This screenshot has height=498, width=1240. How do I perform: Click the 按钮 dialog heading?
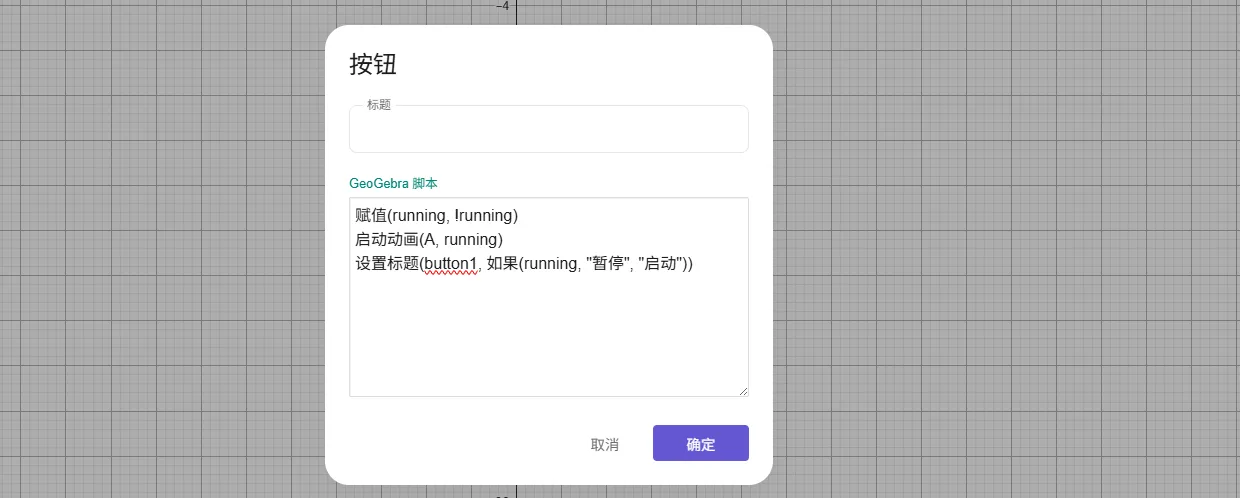point(373,64)
